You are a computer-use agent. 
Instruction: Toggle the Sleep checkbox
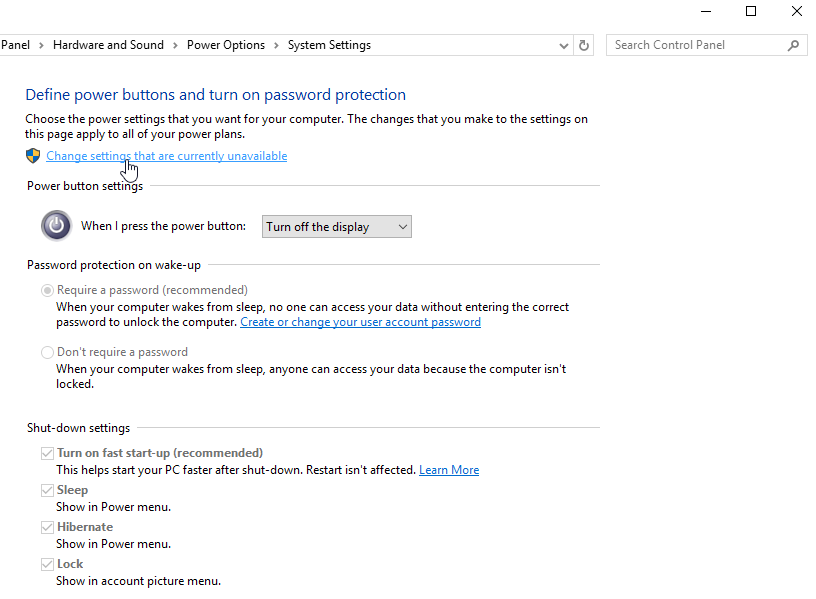coord(47,490)
